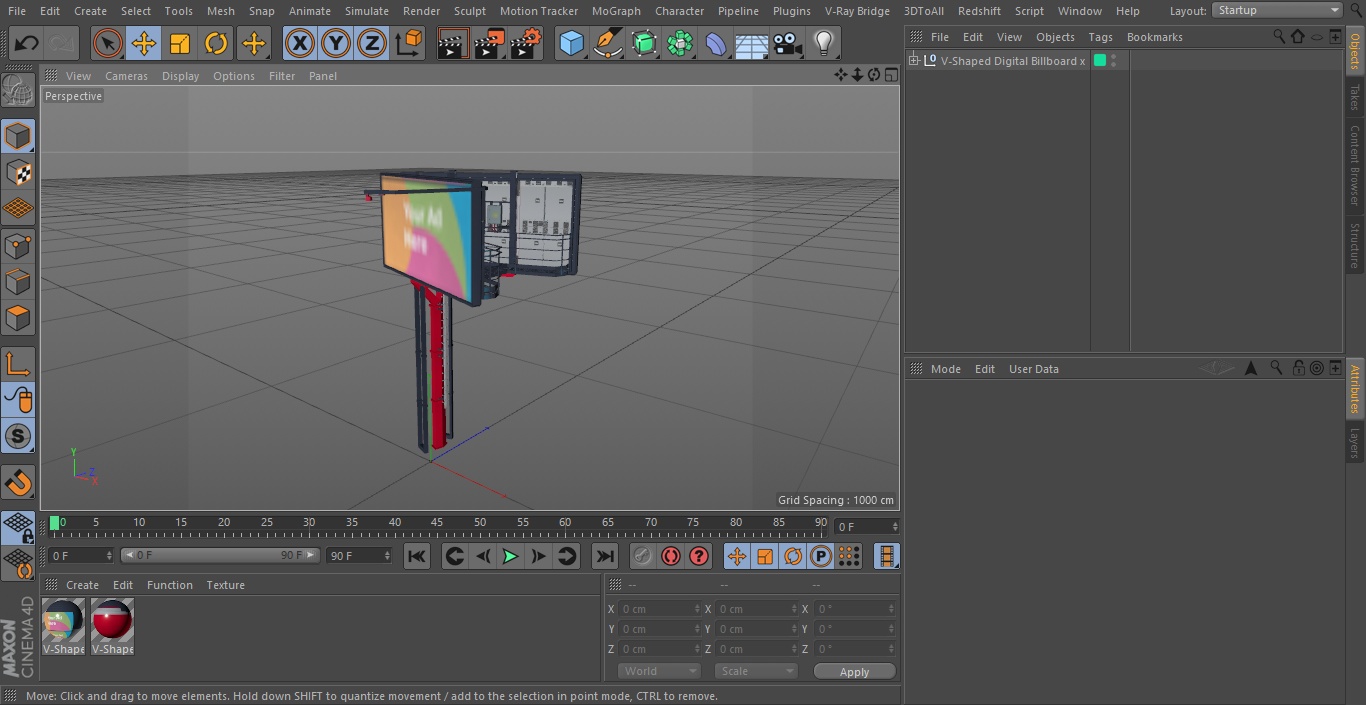1366x705 pixels.
Task: Open Material manager Texture menu
Action: pos(225,585)
